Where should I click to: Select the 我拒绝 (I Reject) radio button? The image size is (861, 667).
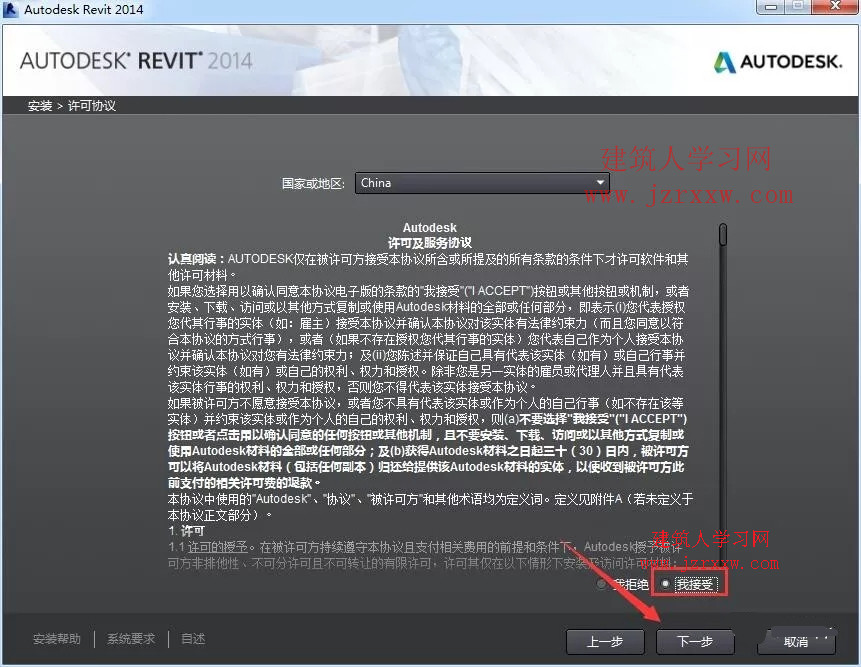pyautogui.click(x=602, y=584)
